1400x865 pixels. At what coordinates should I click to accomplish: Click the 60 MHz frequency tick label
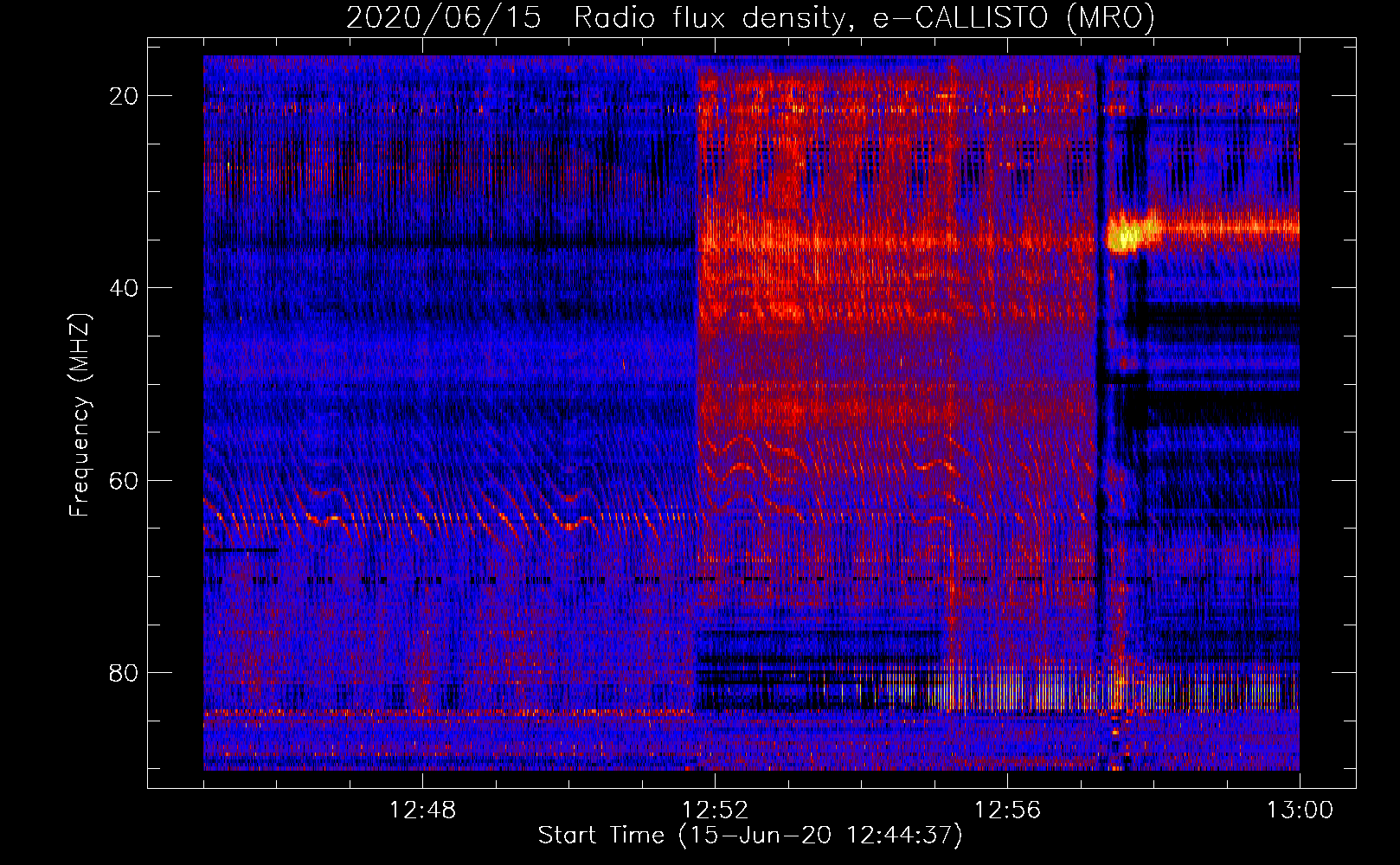pyautogui.click(x=124, y=480)
